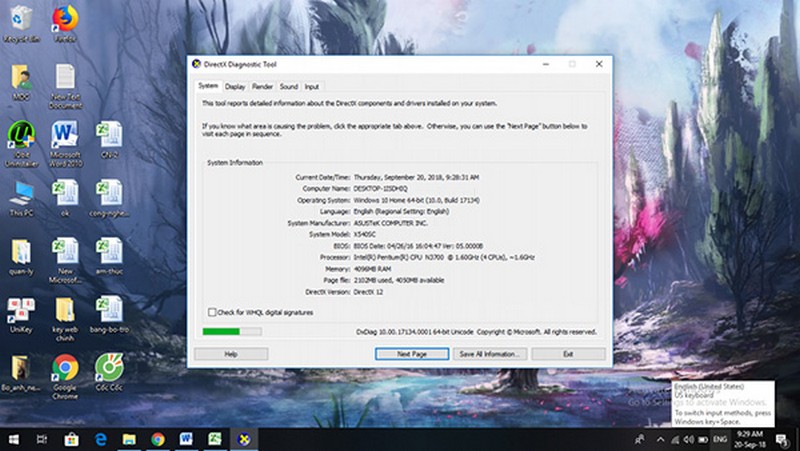Image resolution: width=800 pixels, height=451 pixels.
Task: Go to the Input tab
Action: pyautogui.click(x=312, y=87)
